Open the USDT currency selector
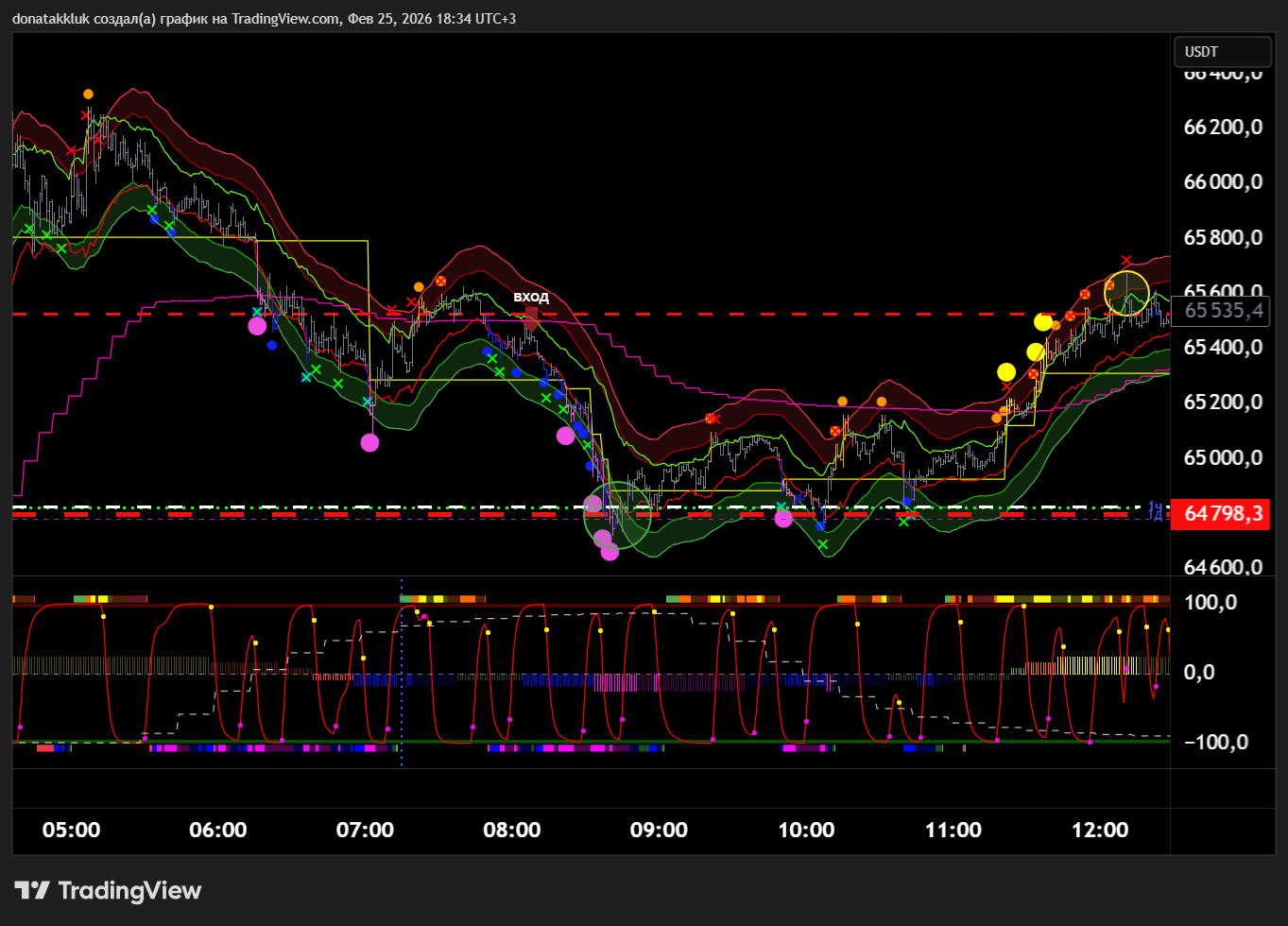The height and width of the screenshot is (926, 1288). (1220, 52)
